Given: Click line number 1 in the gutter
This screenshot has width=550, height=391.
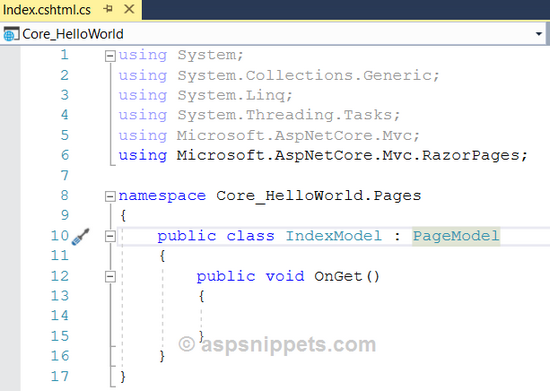Looking at the screenshot, I should pyautogui.click(x=64, y=55).
